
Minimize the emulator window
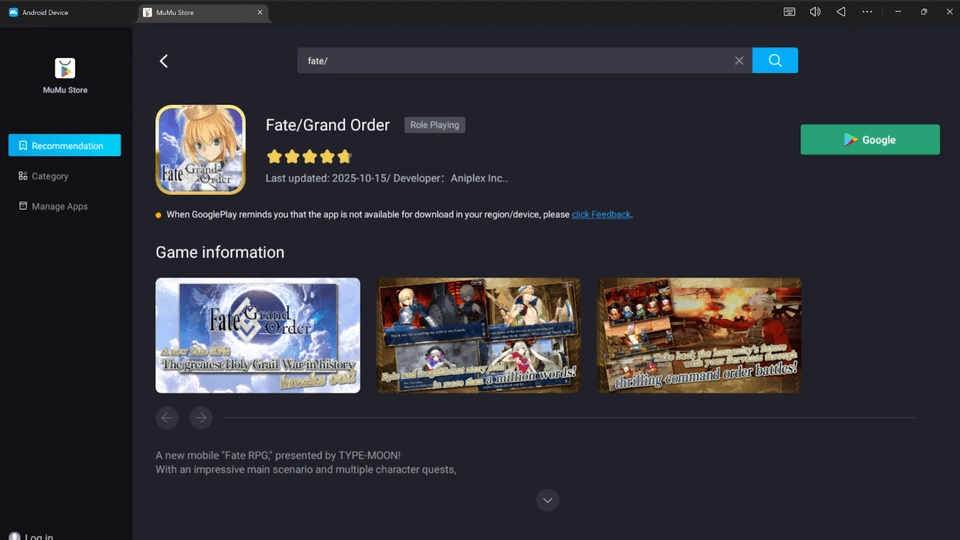tap(898, 12)
